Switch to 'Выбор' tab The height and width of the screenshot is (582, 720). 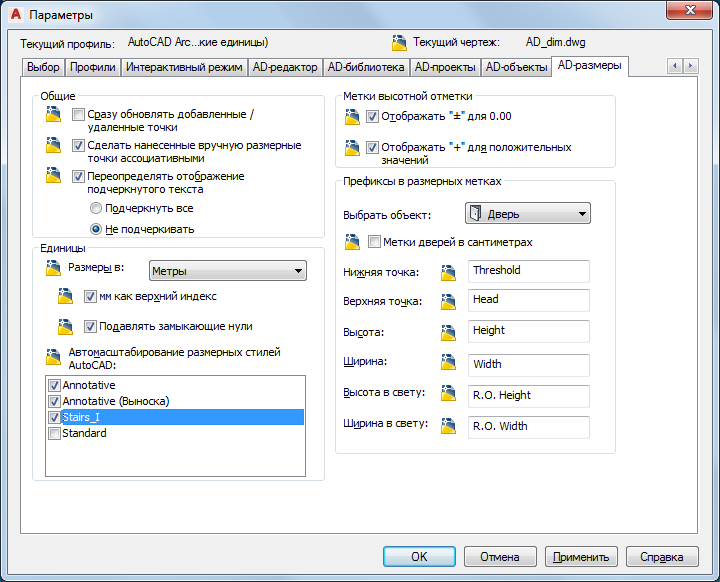pos(43,68)
